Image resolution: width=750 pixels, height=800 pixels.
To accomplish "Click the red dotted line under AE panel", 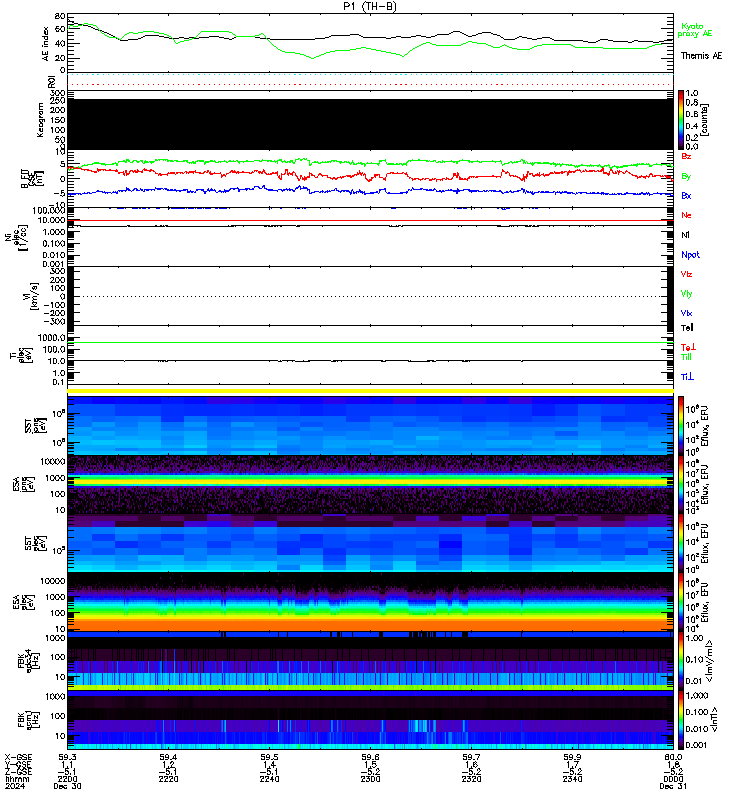I will click(370, 84).
